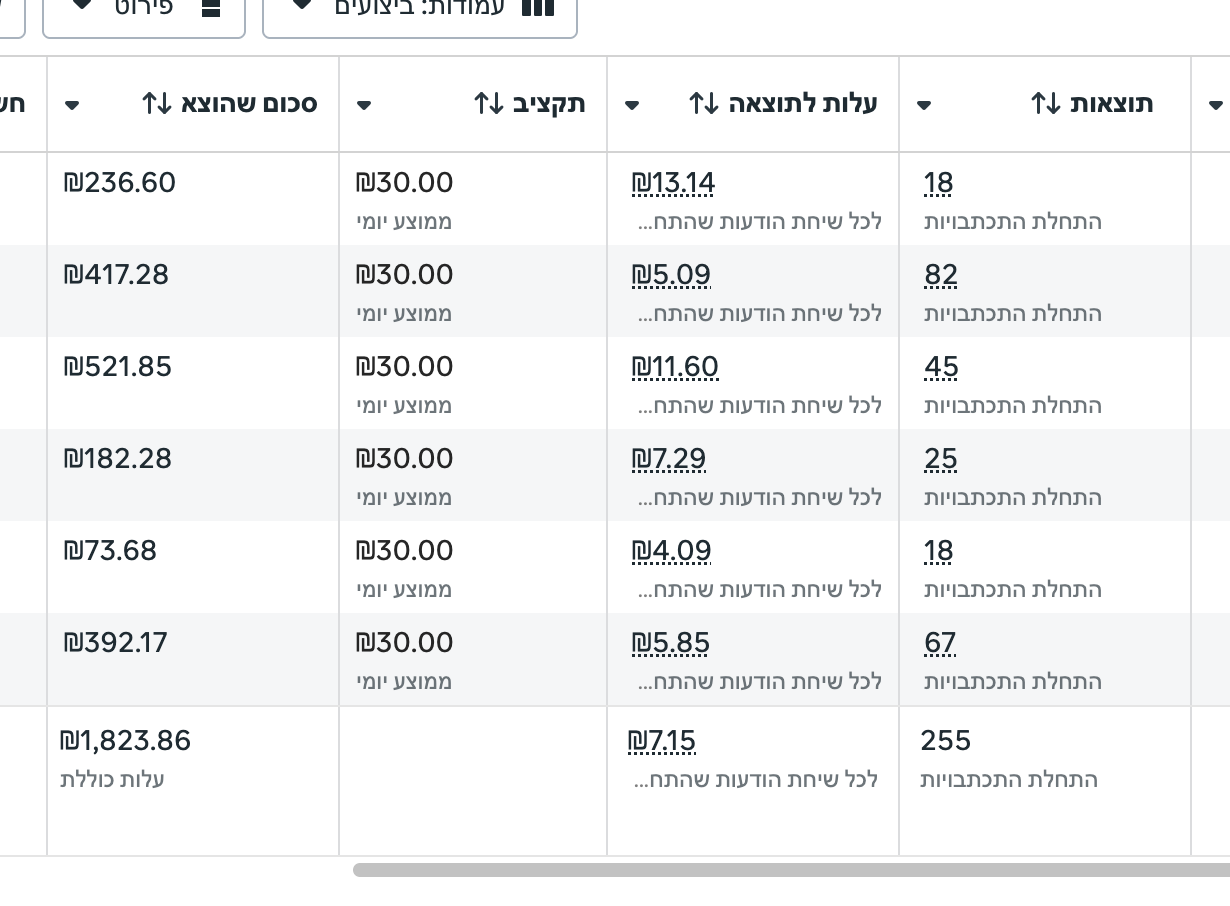Open the 67 results link

pos(940,643)
